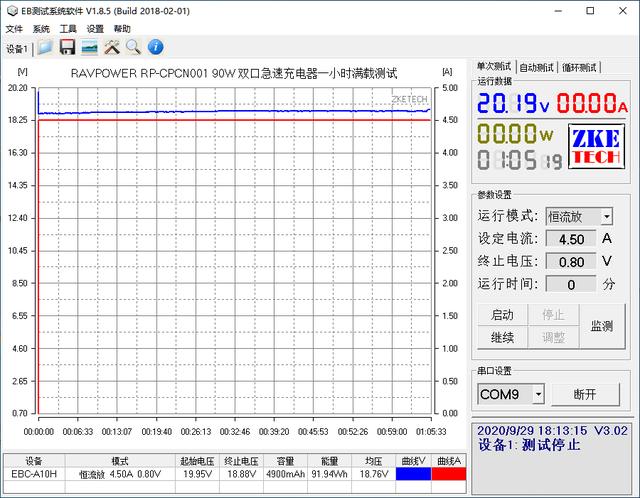Open the 工具 menu
640x498 pixels.
68,29
